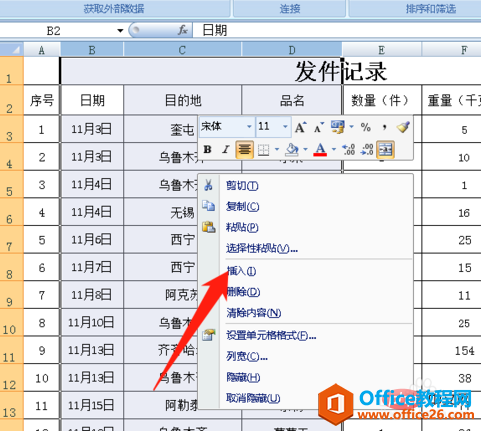Select column D header
Viewport: 481px width, 432px height.
tap(292, 50)
